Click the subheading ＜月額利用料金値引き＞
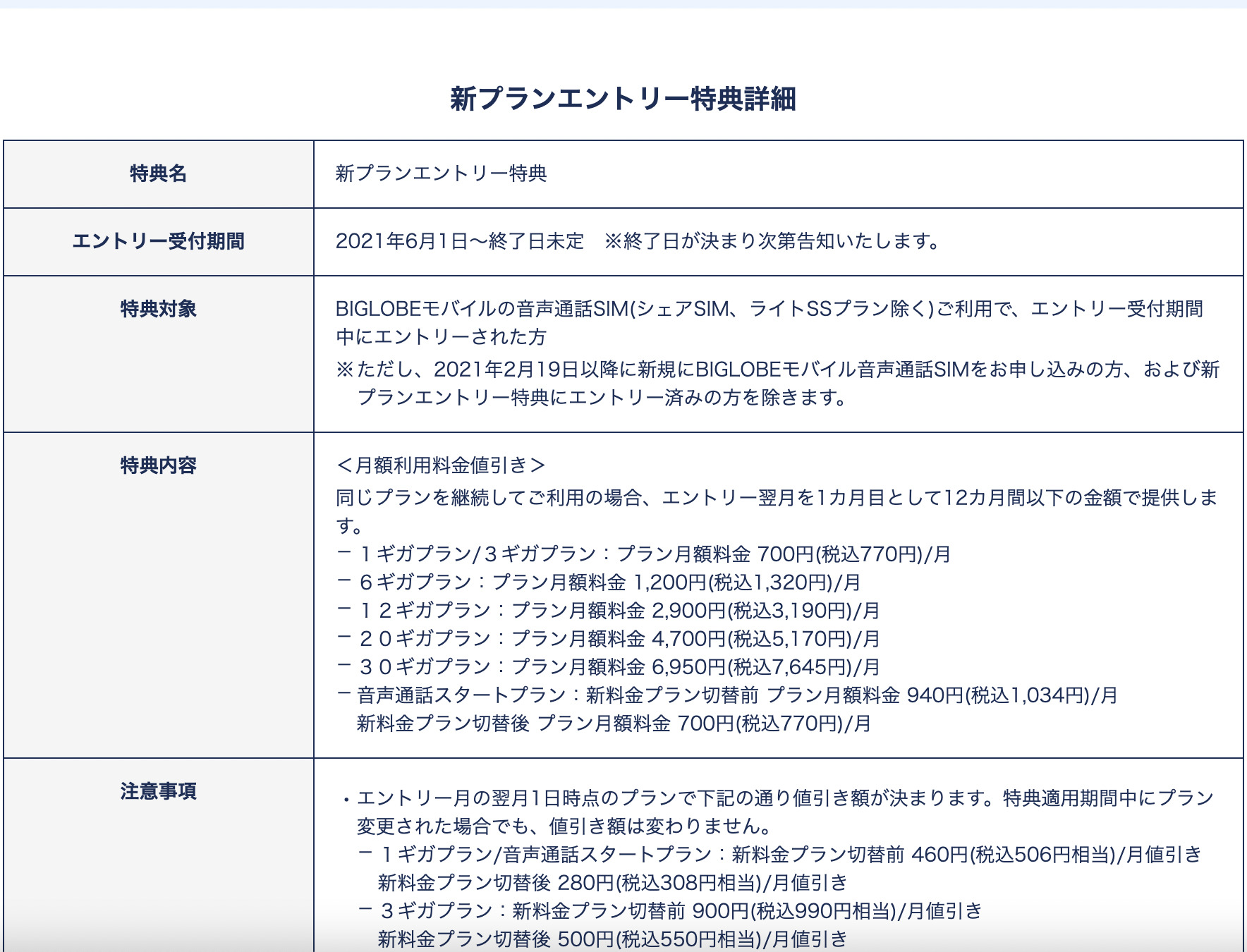The width and height of the screenshot is (1247, 952). click(x=442, y=465)
